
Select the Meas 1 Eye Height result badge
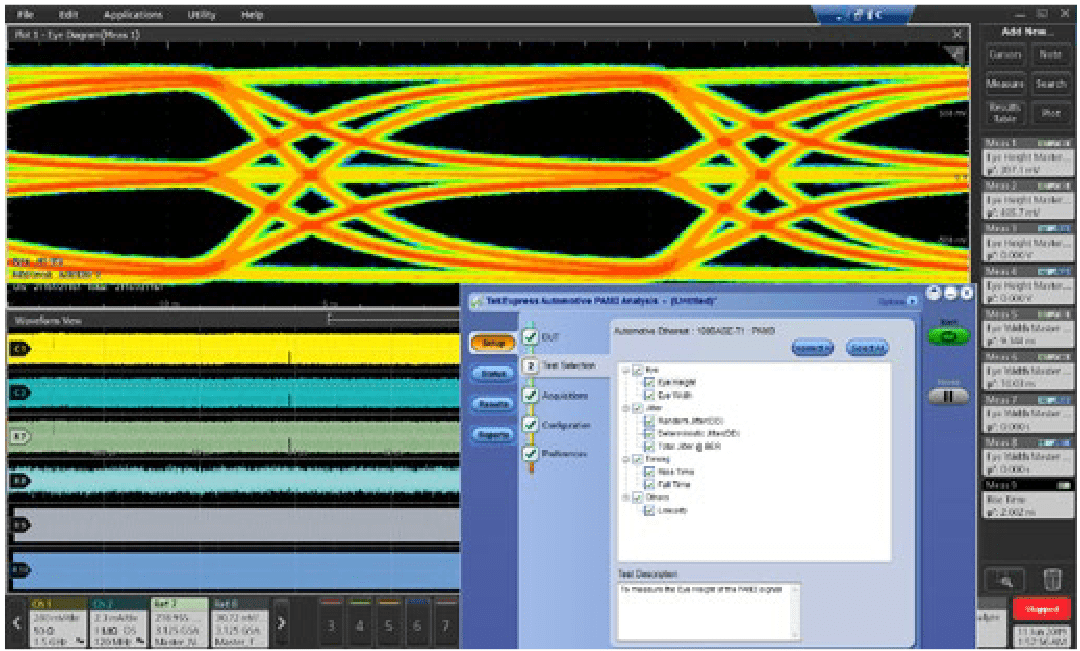click(1027, 160)
